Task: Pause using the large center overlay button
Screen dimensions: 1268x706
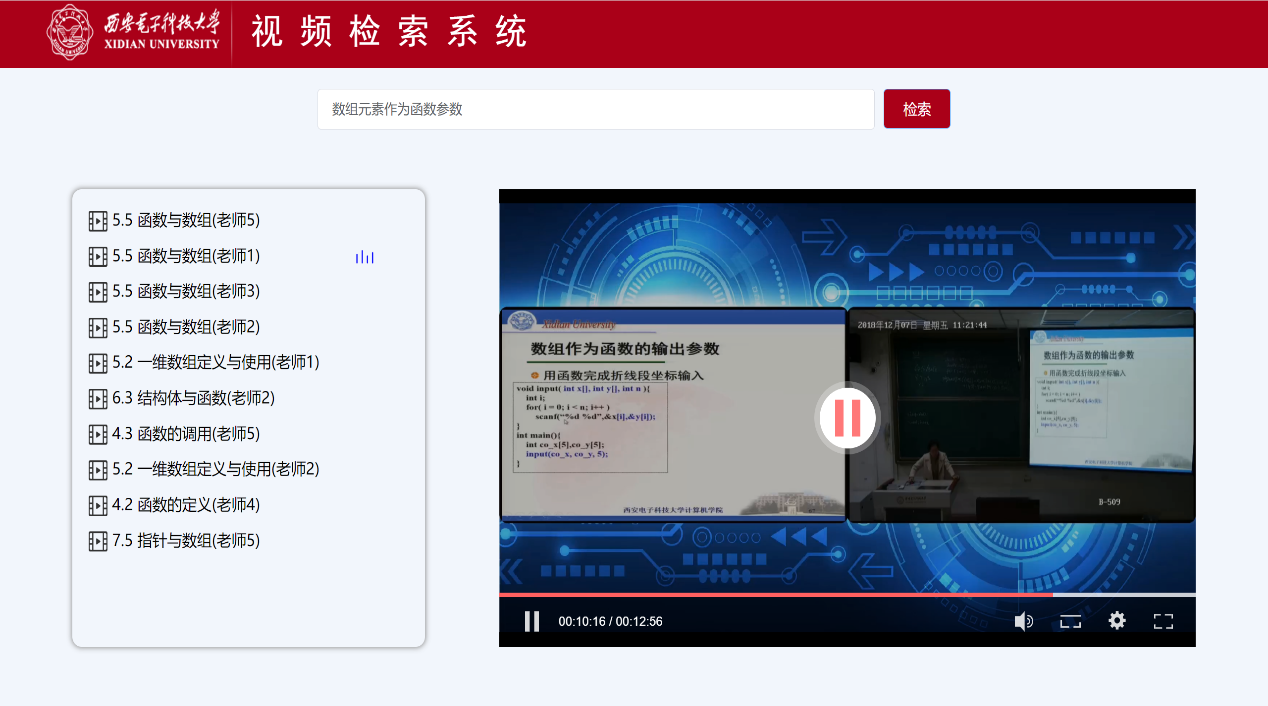Action: 847,417
